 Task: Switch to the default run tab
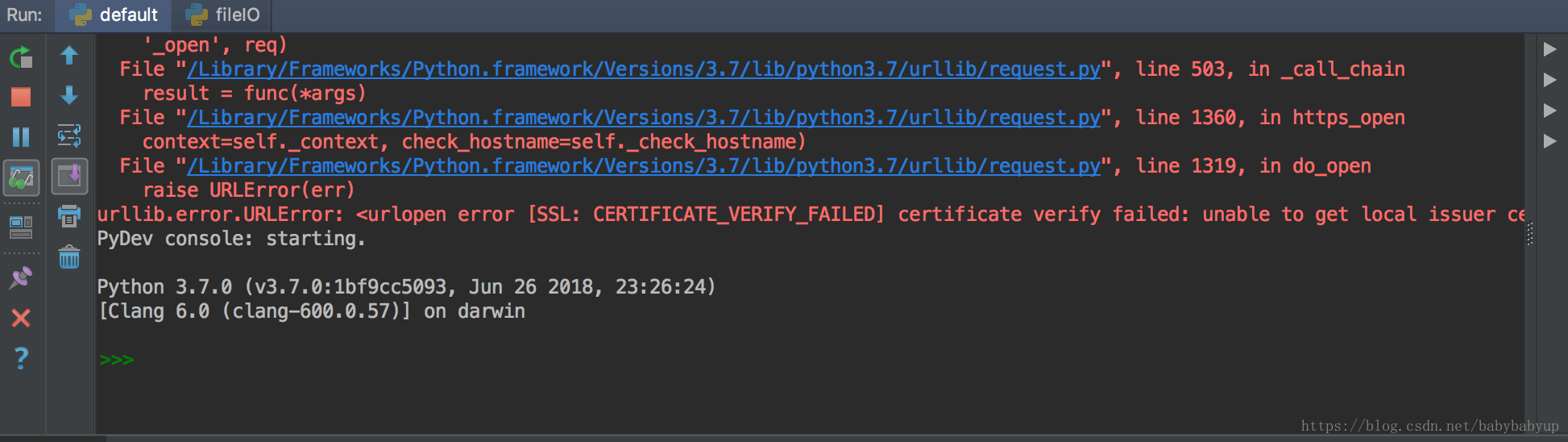114,15
